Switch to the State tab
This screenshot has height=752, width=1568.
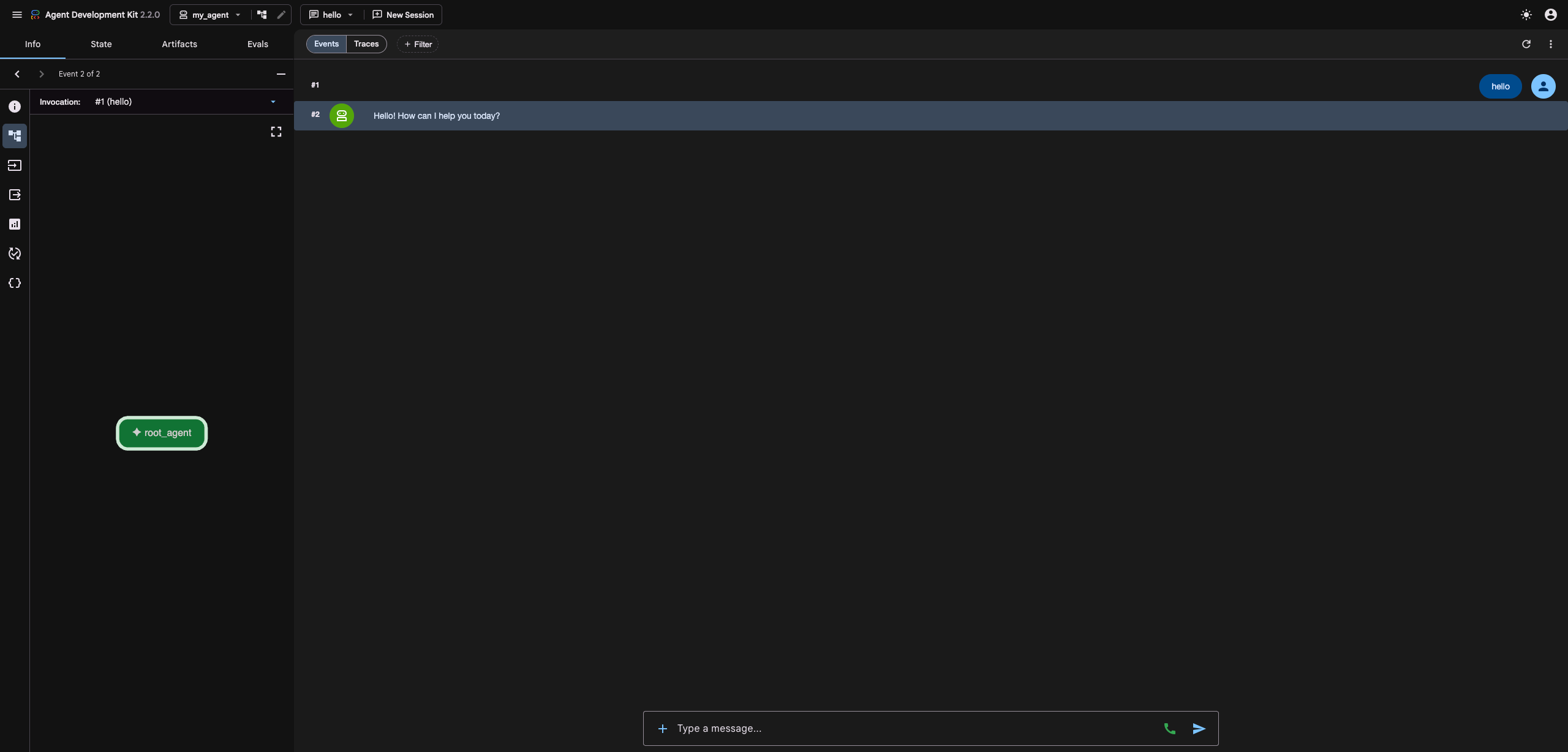[101, 44]
